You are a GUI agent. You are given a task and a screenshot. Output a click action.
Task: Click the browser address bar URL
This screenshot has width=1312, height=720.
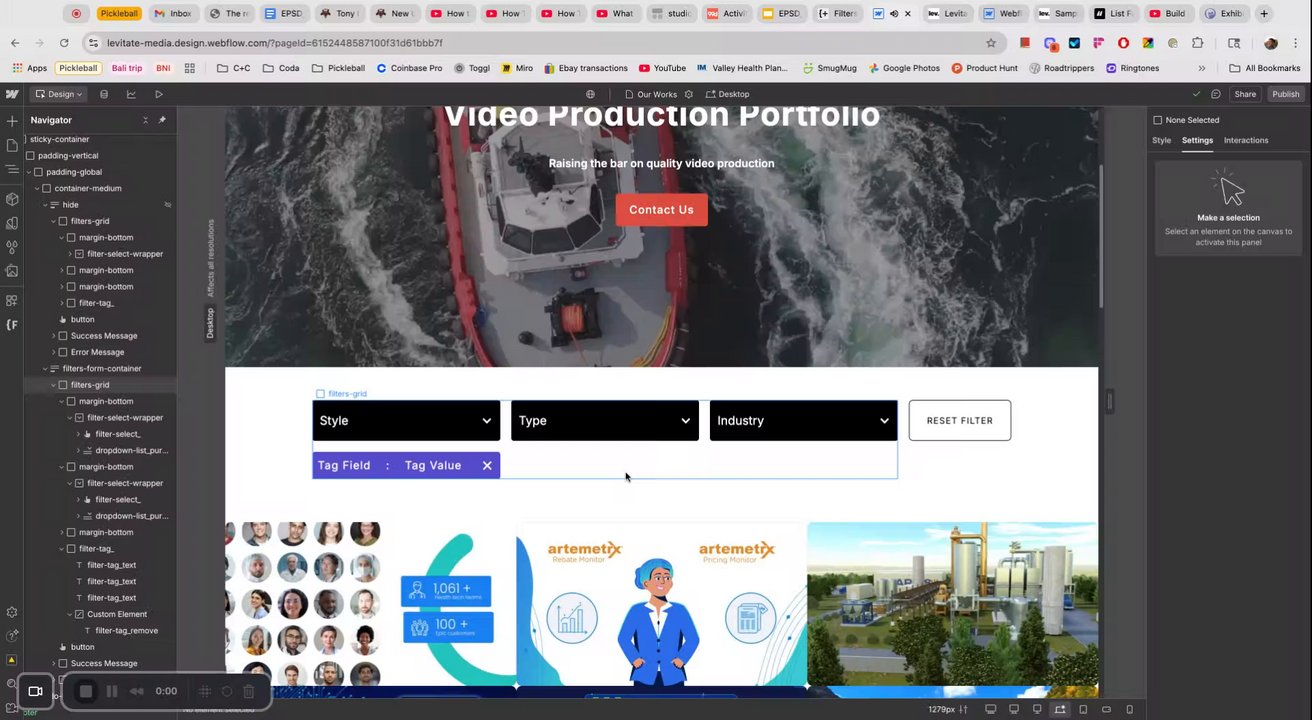tap(275, 43)
